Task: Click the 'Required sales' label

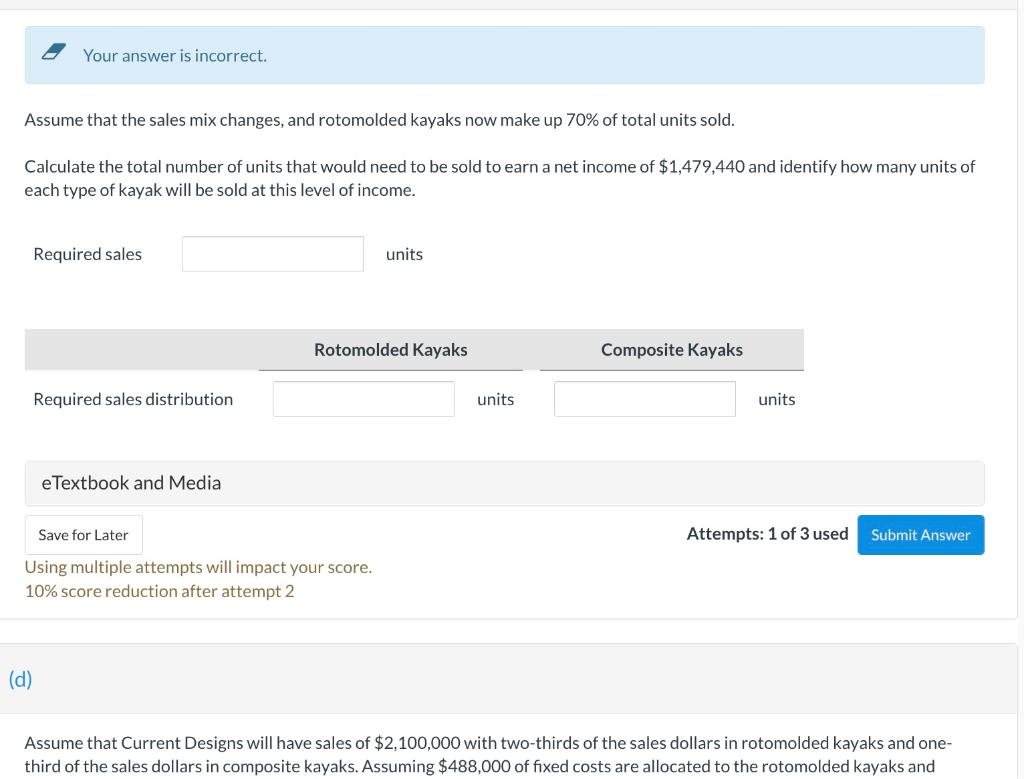Action: point(88,254)
